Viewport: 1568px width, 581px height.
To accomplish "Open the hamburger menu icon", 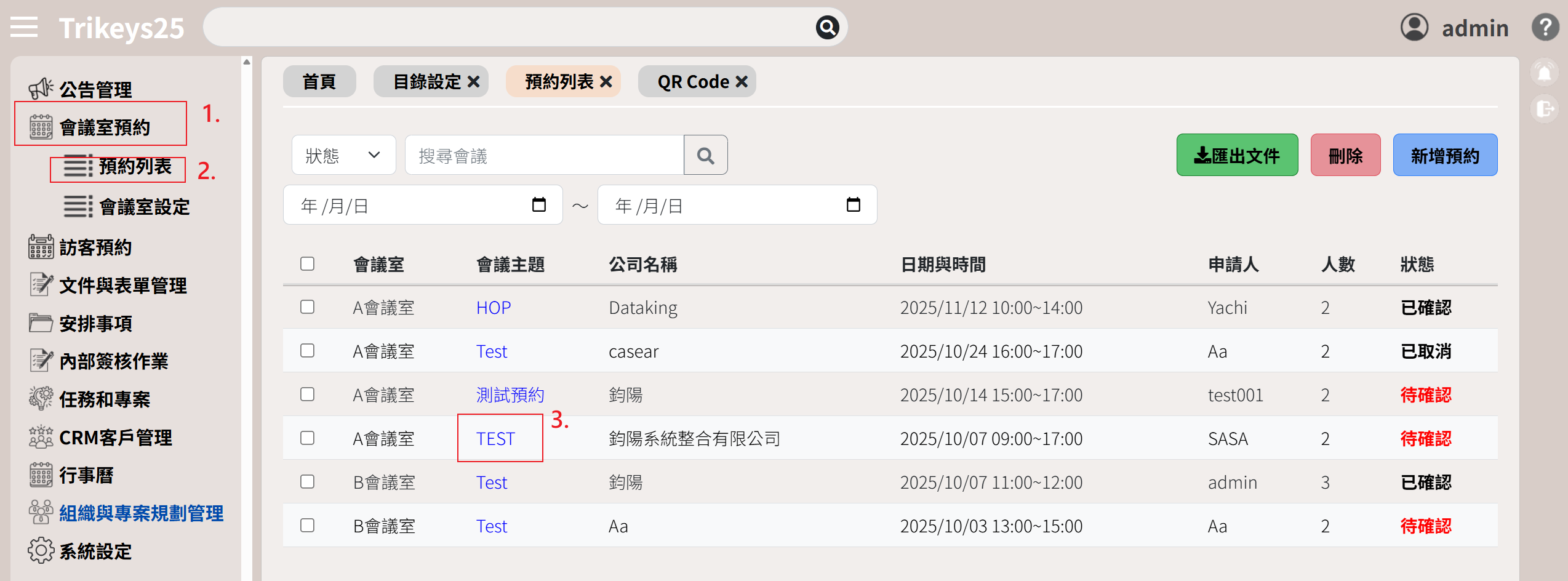I will coord(24,28).
